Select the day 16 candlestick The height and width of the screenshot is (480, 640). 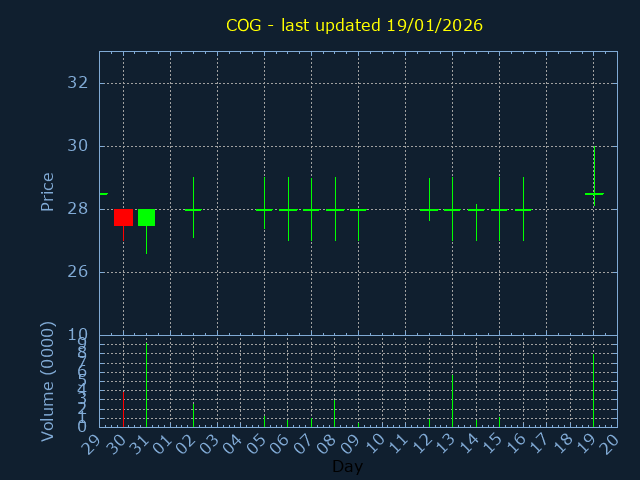pos(523,210)
